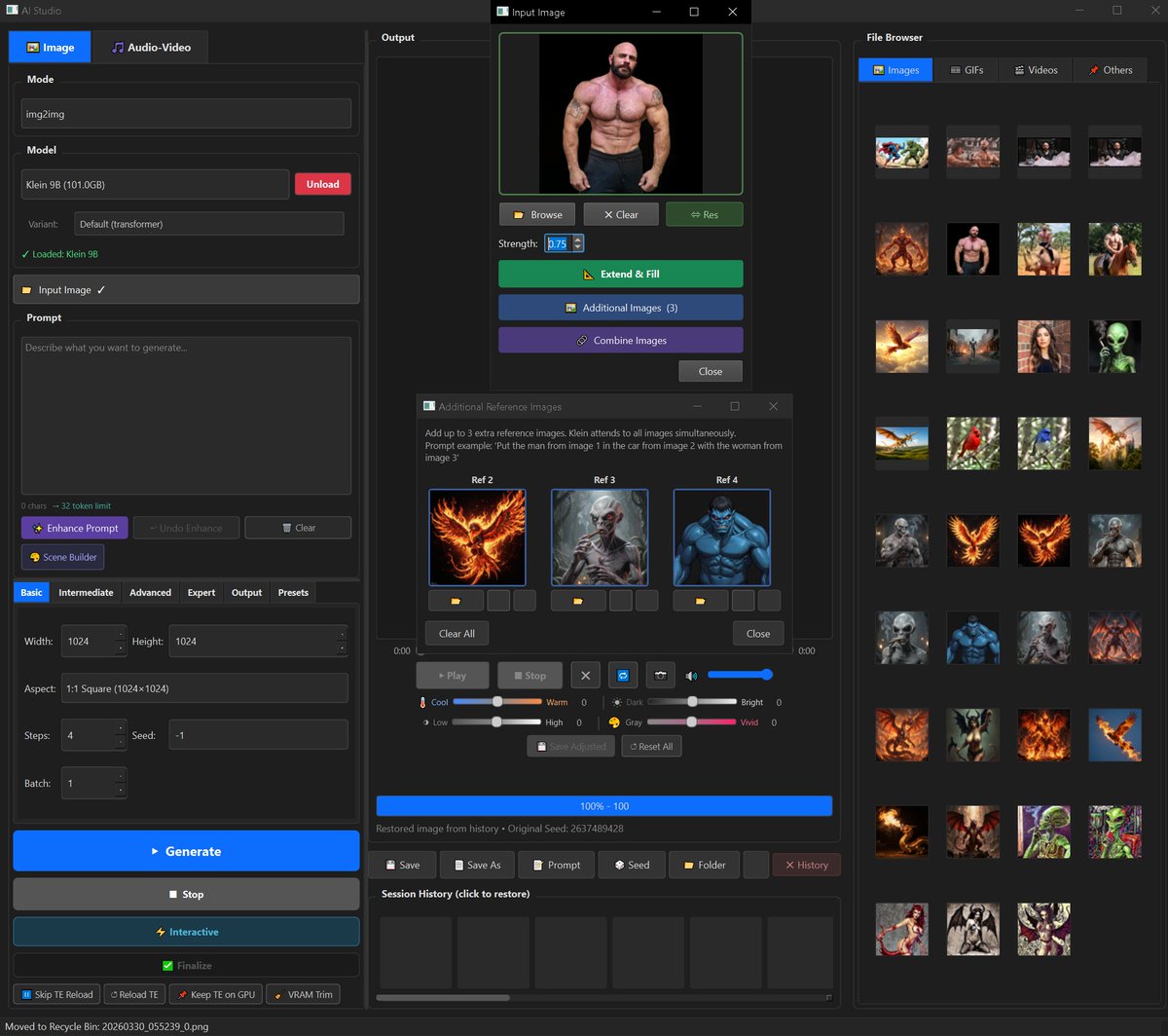
Task: Click the Extend & Fill button
Action: pos(621,274)
